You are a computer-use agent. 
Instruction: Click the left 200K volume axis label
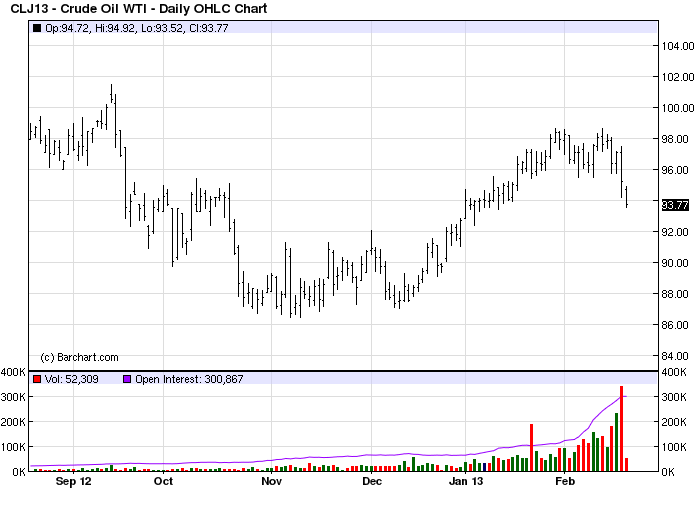click(13, 422)
